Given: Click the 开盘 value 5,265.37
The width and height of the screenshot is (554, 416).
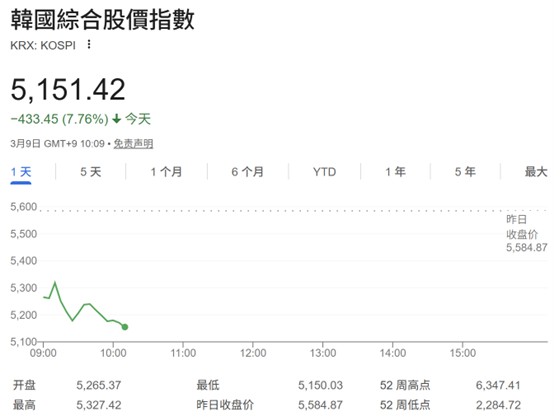Looking at the screenshot, I should pyautogui.click(x=99, y=385).
